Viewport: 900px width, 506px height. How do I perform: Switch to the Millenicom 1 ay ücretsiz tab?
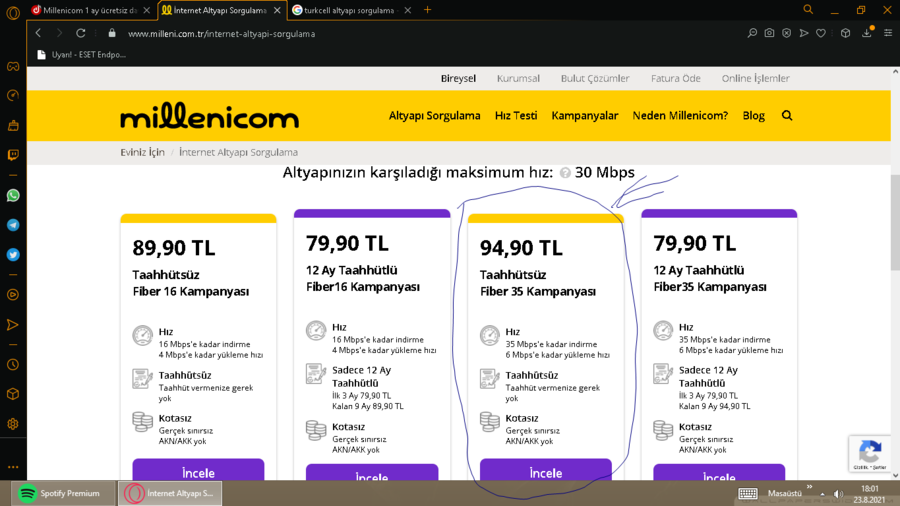(x=85, y=10)
